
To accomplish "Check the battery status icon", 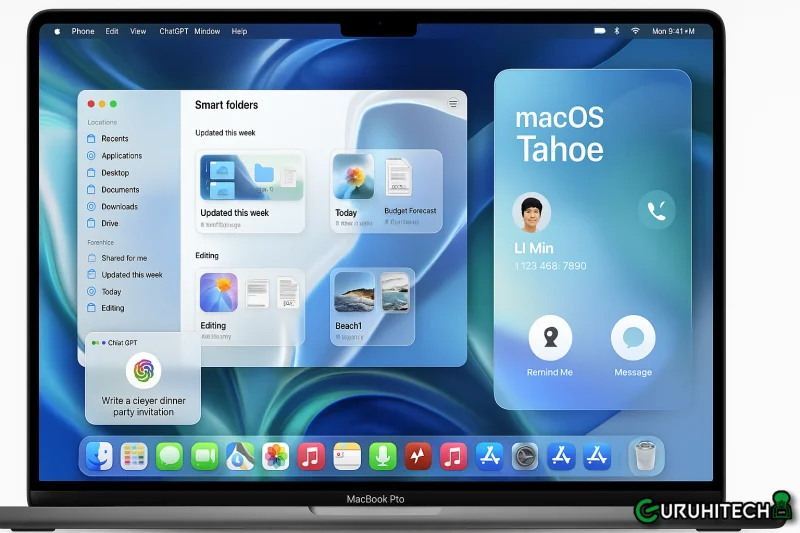I will (x=599, y=31).
